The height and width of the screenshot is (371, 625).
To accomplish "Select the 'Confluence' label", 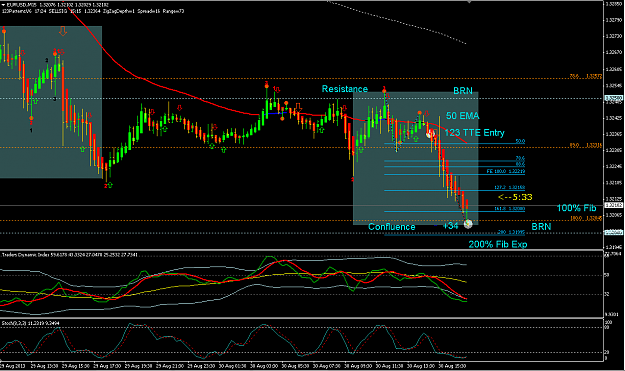I will [x=391, y=227].
